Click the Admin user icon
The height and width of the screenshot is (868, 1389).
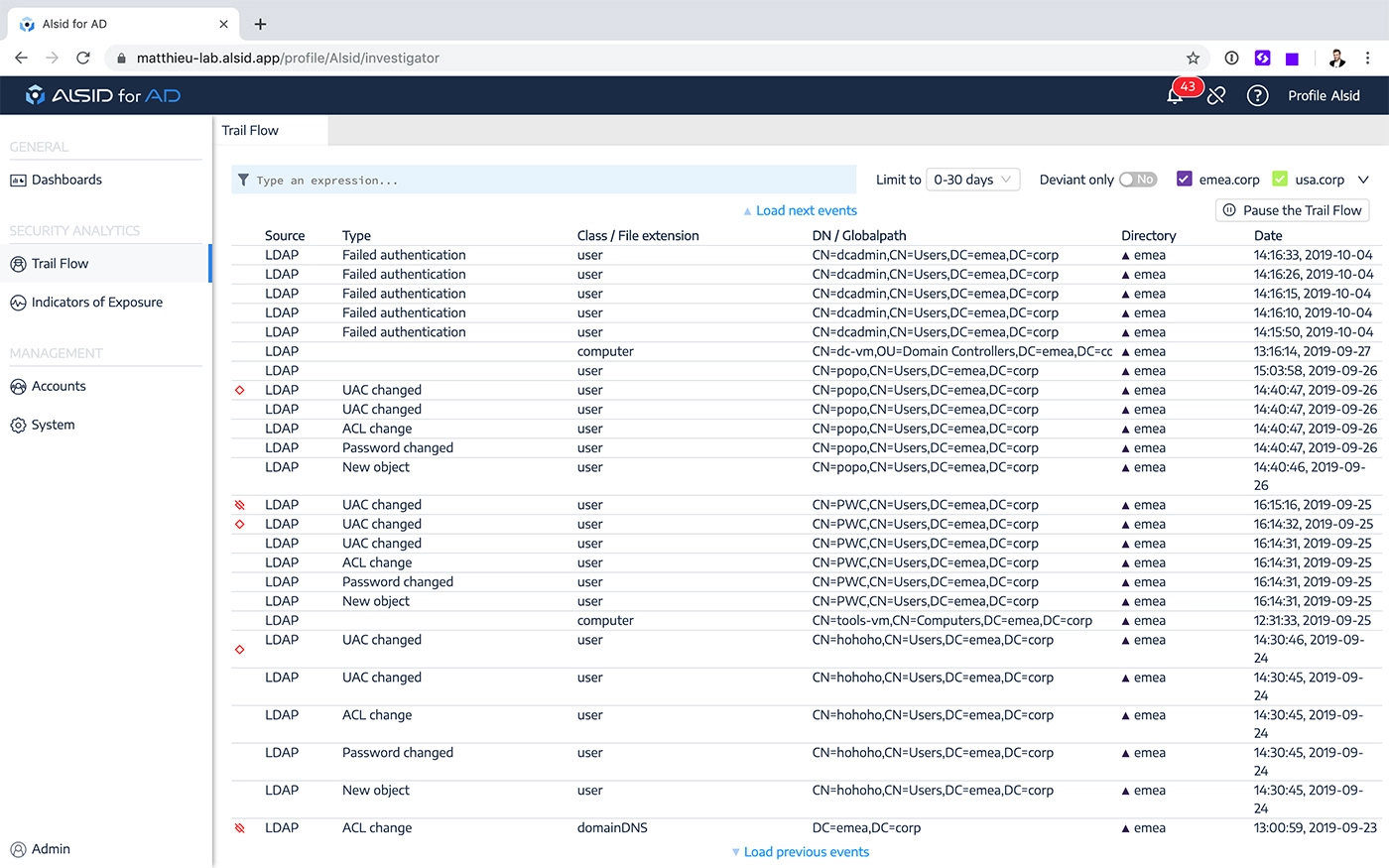click(x=18, y=849)
